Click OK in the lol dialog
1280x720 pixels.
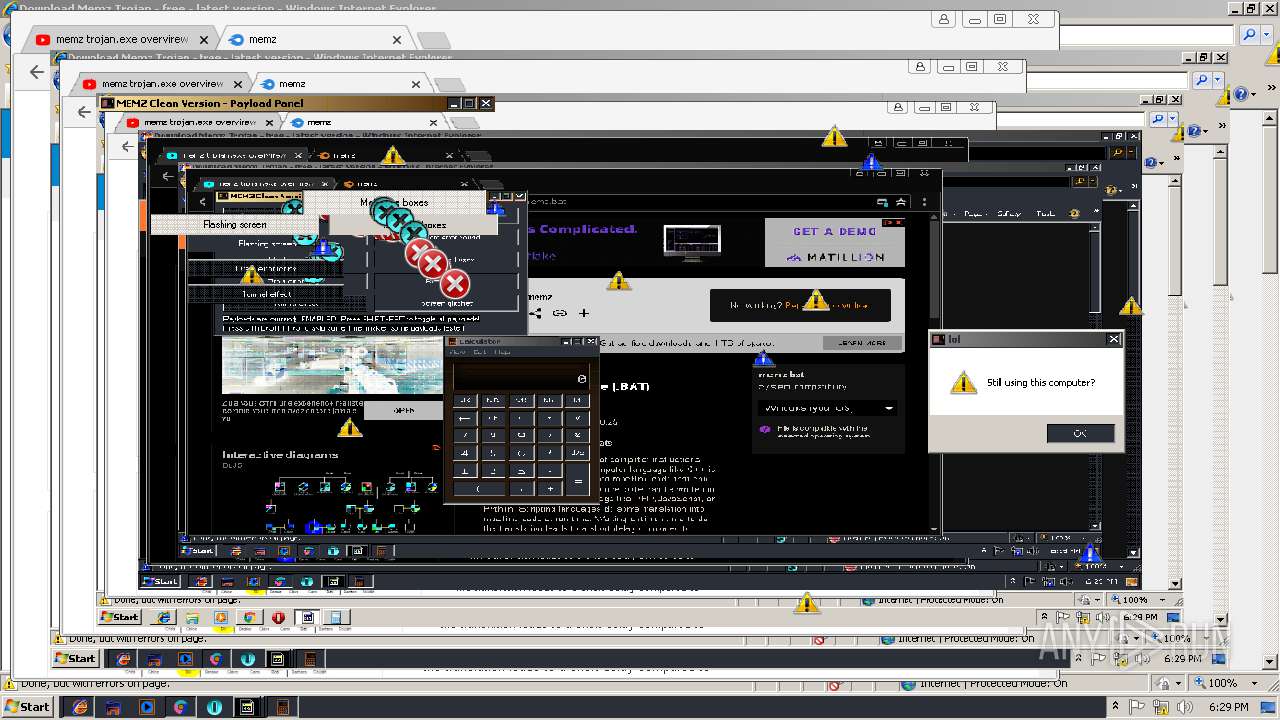pyautogui.click(x=1080, y=433)
